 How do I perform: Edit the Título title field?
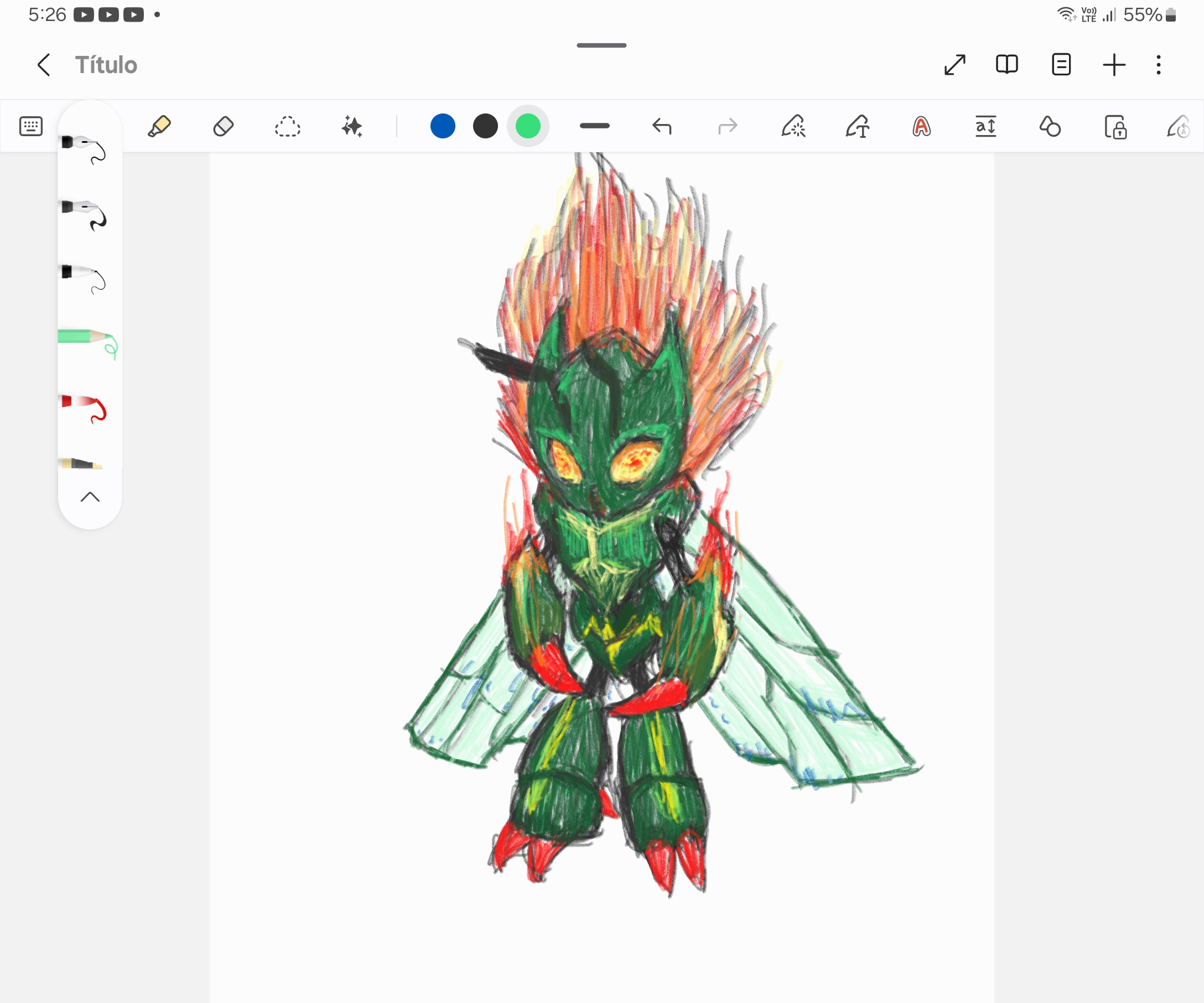[x=106, y=65]
